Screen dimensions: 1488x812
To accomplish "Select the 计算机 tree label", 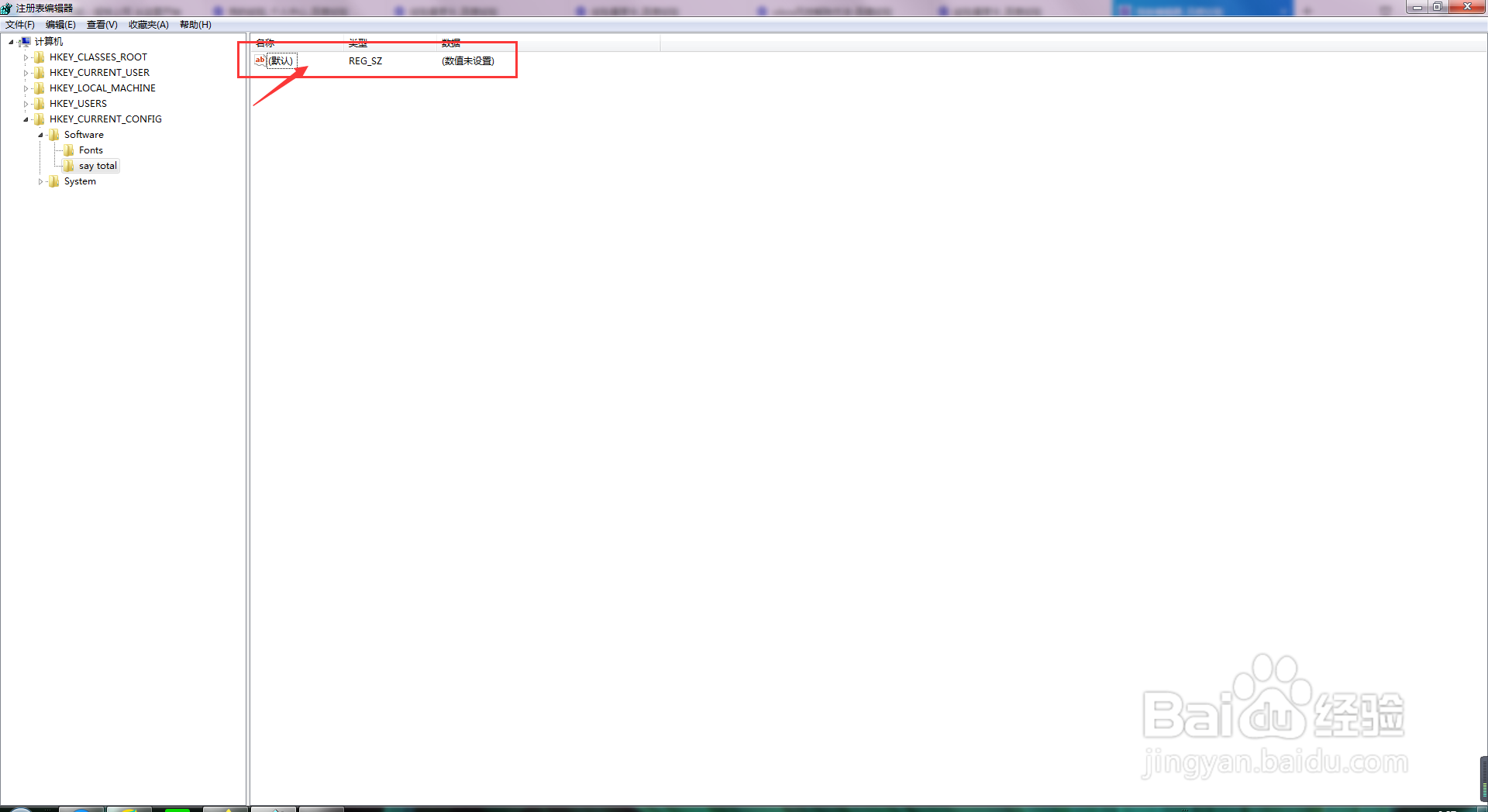I will [49, 42].
